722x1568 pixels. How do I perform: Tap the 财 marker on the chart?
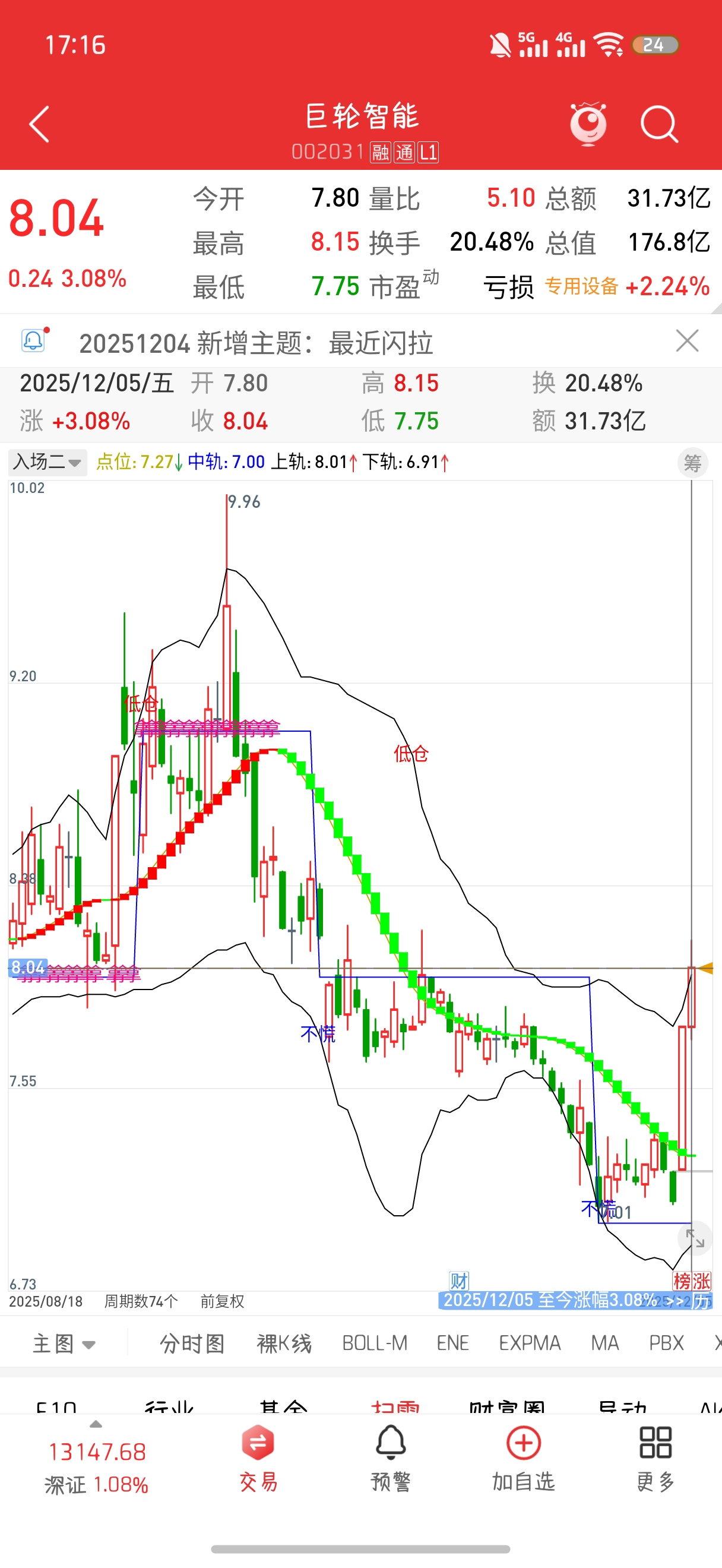click(x=459, y=1280)
